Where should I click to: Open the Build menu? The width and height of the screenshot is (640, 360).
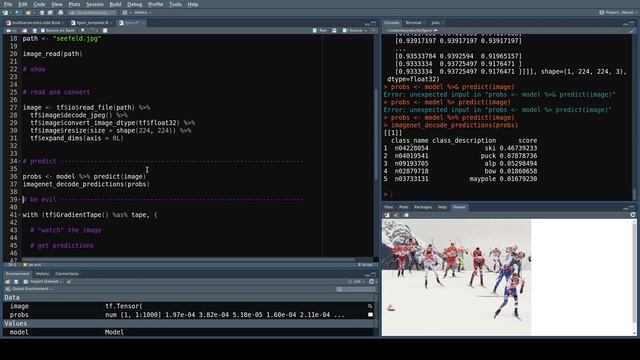pyautogui.click(x=115, y=4)
